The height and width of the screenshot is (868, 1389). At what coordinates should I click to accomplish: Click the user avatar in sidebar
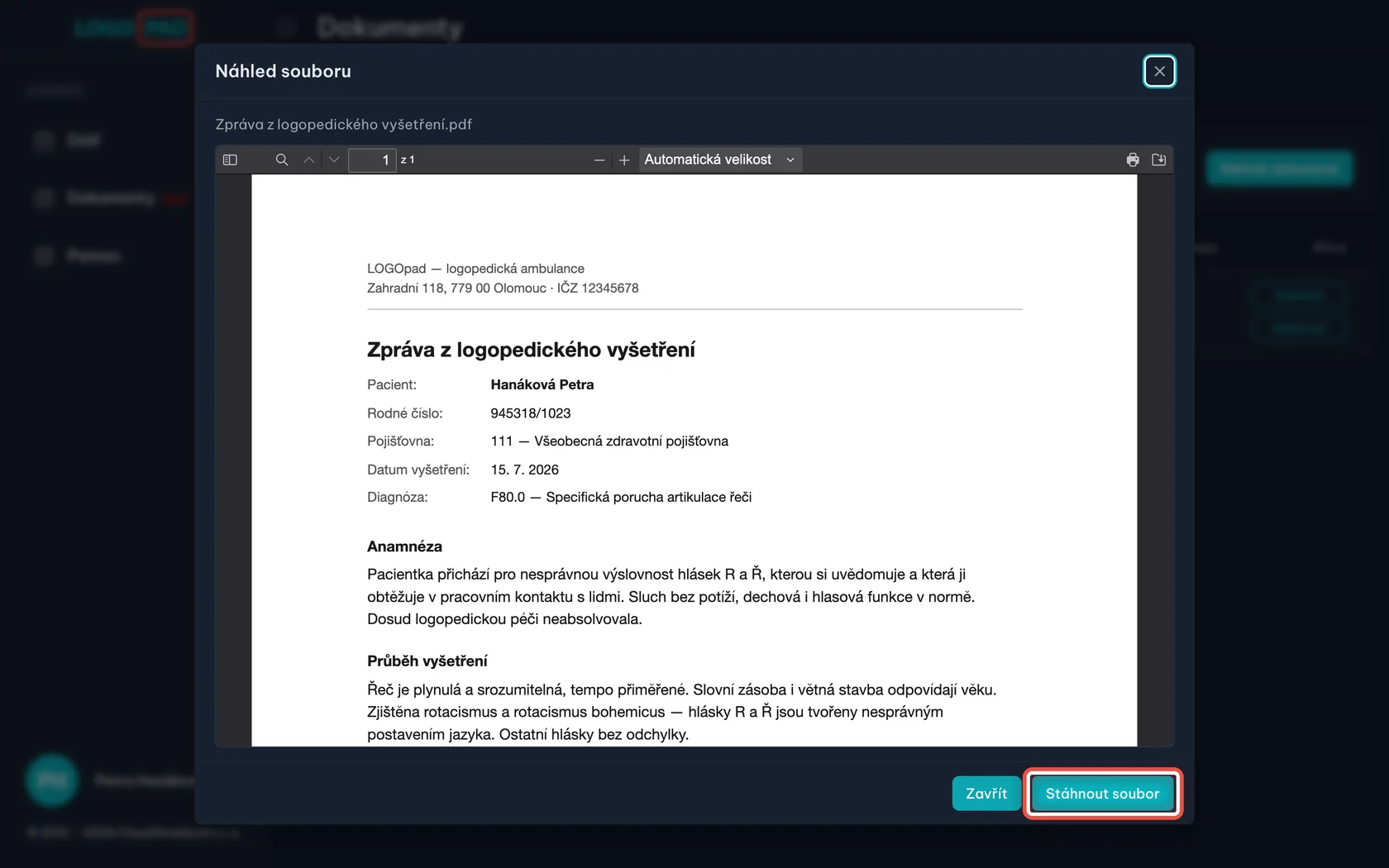(x=52, y=780)
